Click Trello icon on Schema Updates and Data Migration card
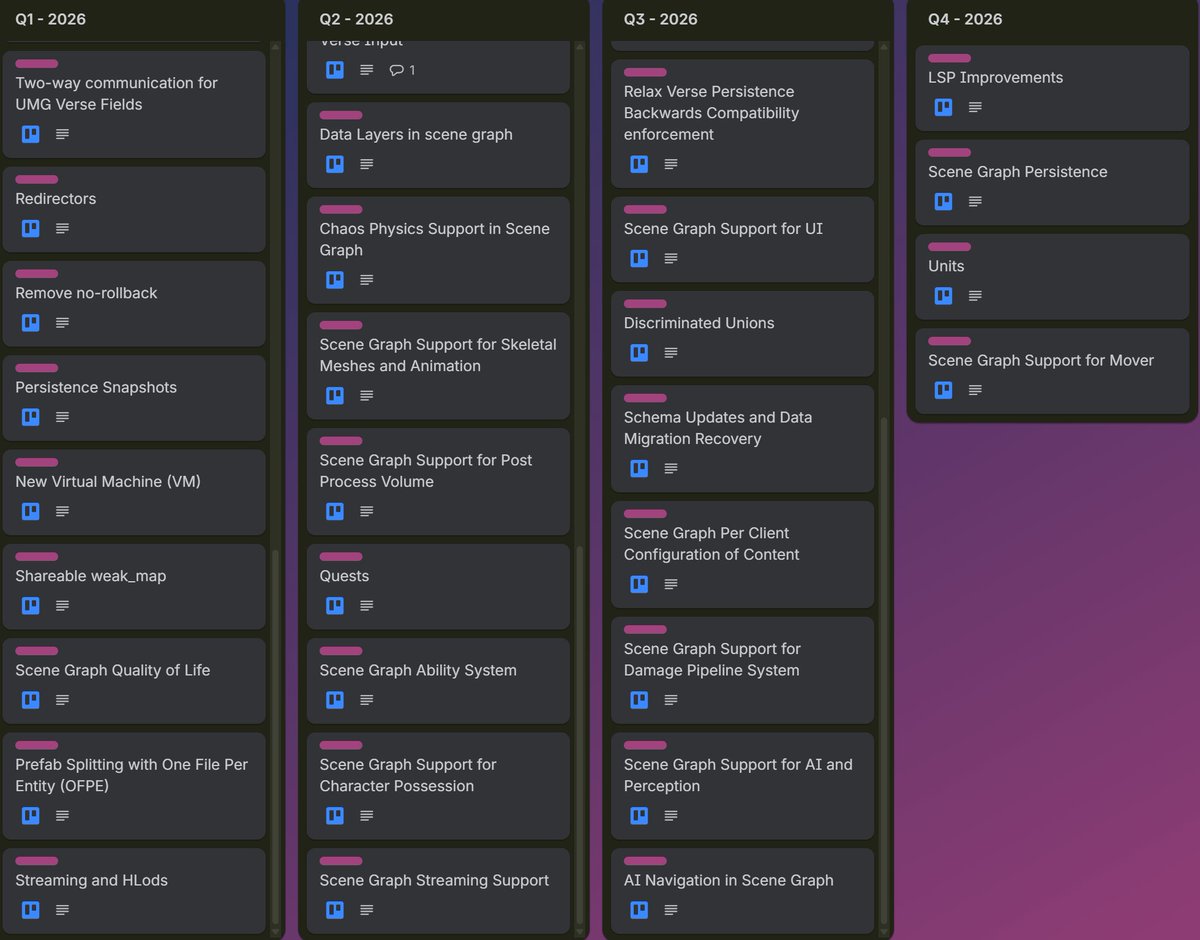Screen dimensions: 1200x940 pyautogui.click(x=639, y=468)
